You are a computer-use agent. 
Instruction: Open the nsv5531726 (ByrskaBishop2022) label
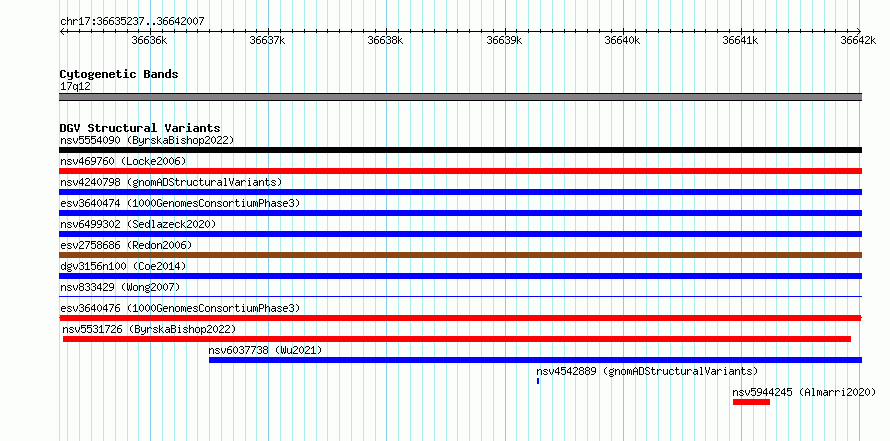(149, 329)
